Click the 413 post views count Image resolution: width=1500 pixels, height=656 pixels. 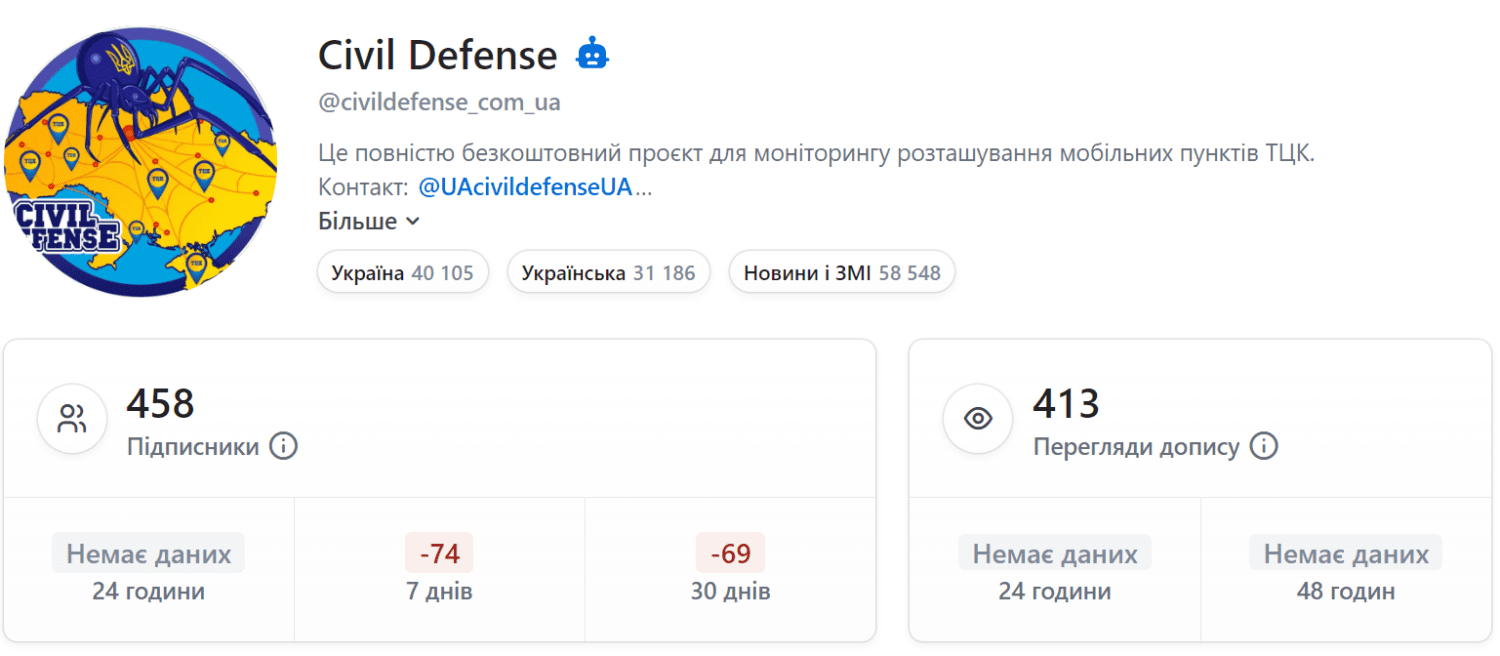[x=1066, y=404]
